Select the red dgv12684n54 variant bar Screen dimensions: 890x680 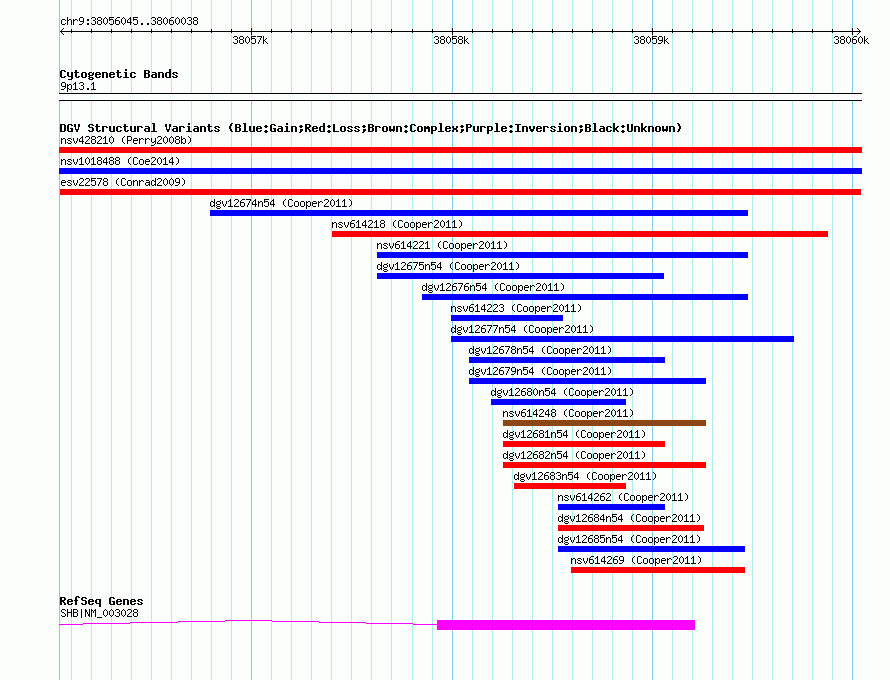631,528
